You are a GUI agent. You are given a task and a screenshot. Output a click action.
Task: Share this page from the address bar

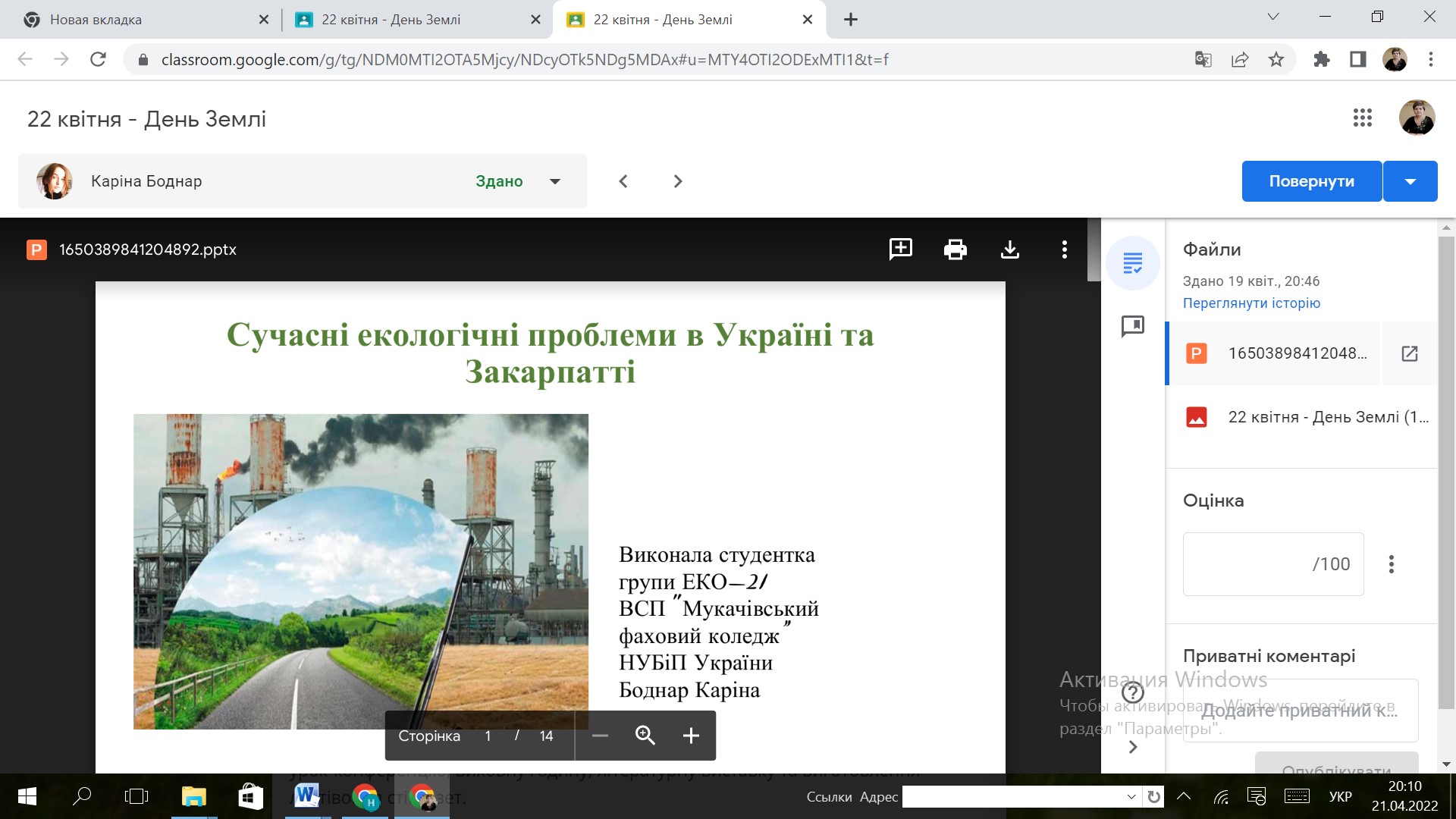pyautogui.click(x=1240, y=59)
